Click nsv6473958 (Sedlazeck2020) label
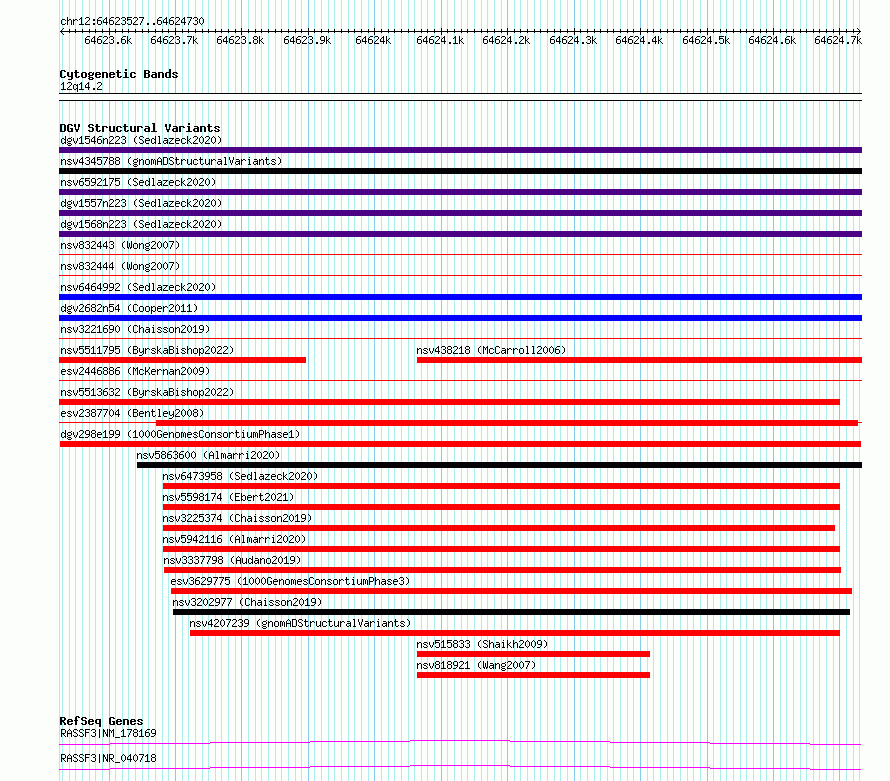Screen dimensions: 890x781 click(240, 476)
